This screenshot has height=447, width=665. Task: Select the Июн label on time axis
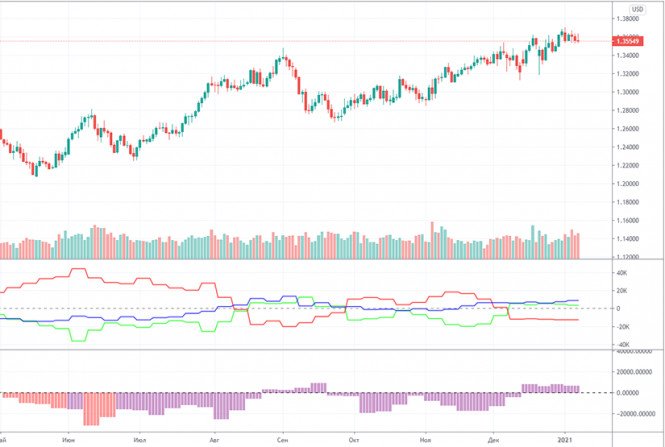click(69, 439)
